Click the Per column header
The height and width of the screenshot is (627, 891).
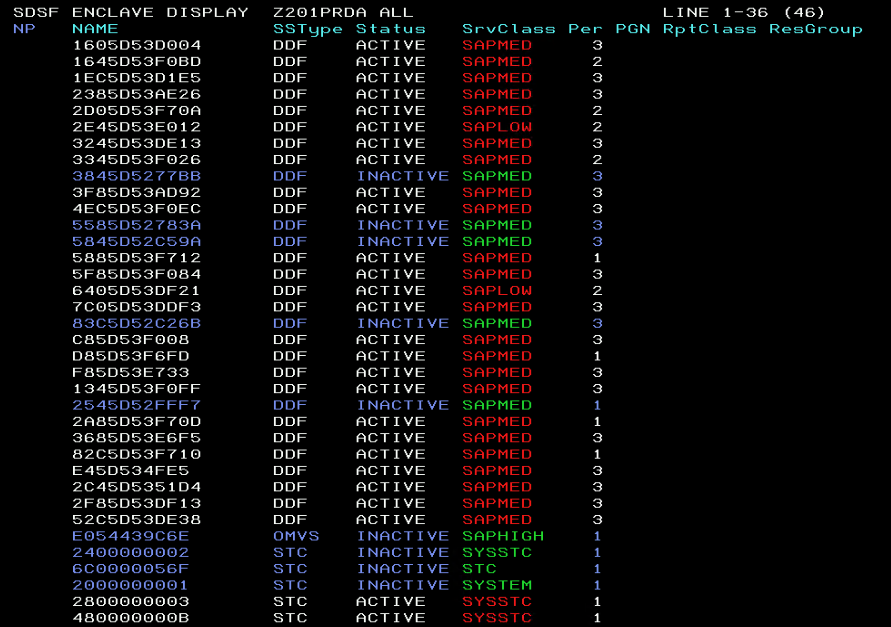585,29
